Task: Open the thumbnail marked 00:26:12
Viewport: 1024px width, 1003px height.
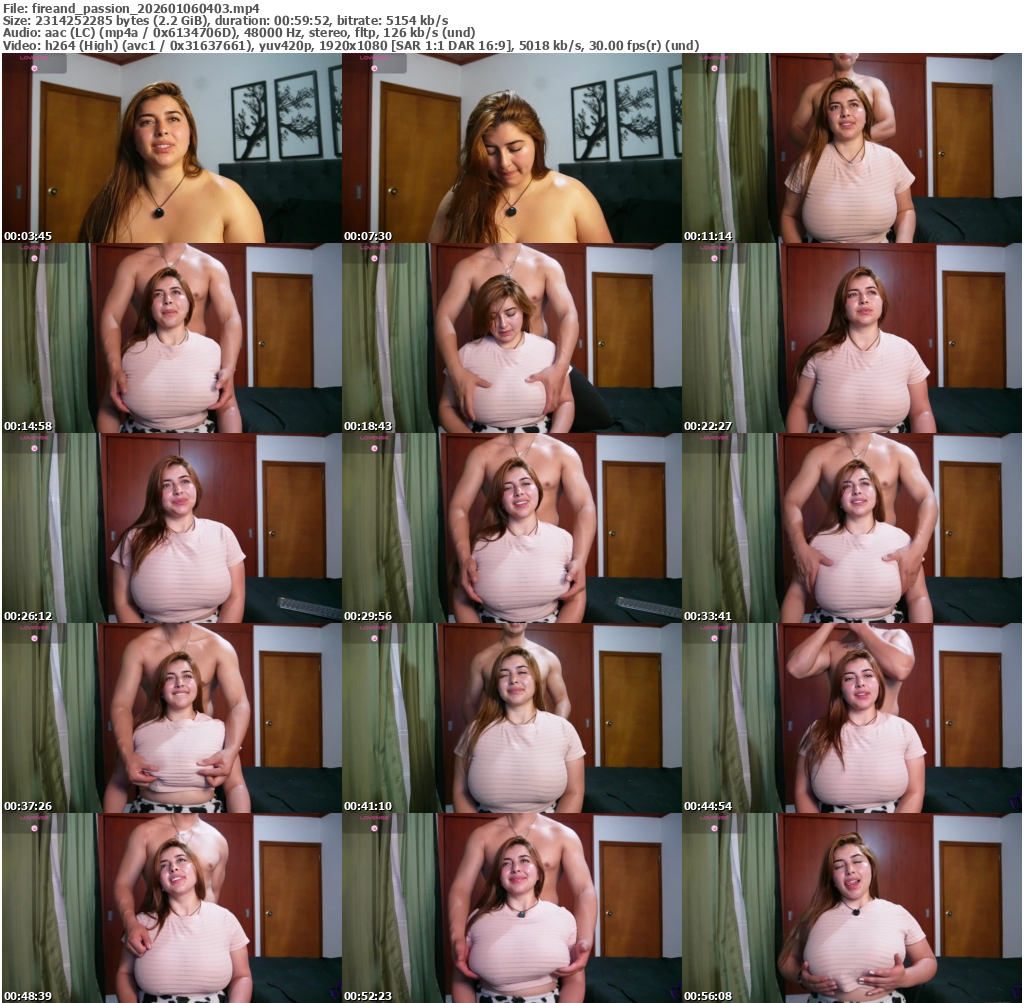Action: coord(171,528)
